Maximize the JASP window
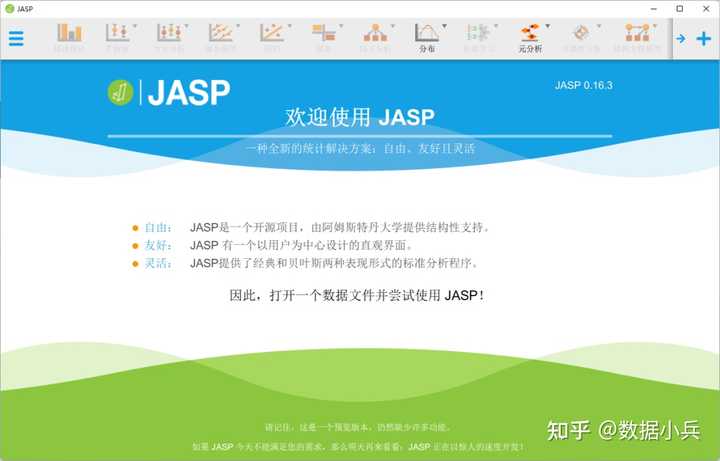The height and width of the screenshot is (461, 720). (x=680, y=9)
